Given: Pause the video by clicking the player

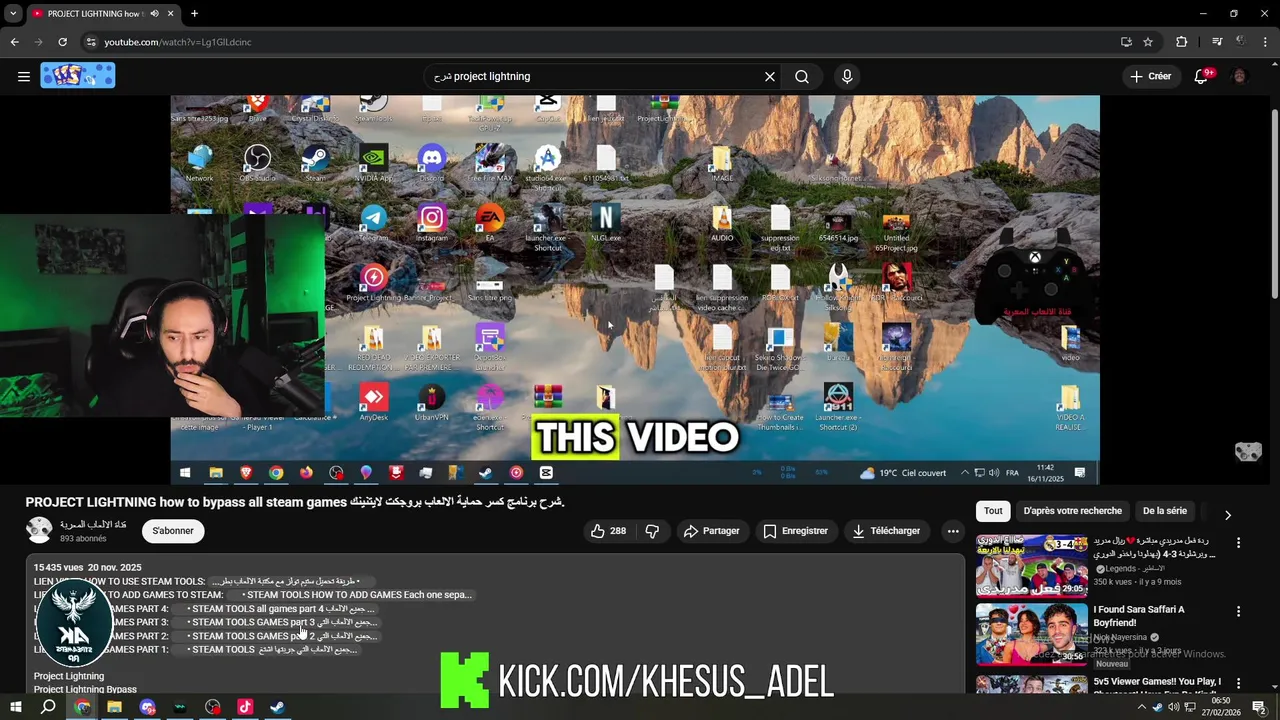Looking at the screenshot, I should point(635,290).
